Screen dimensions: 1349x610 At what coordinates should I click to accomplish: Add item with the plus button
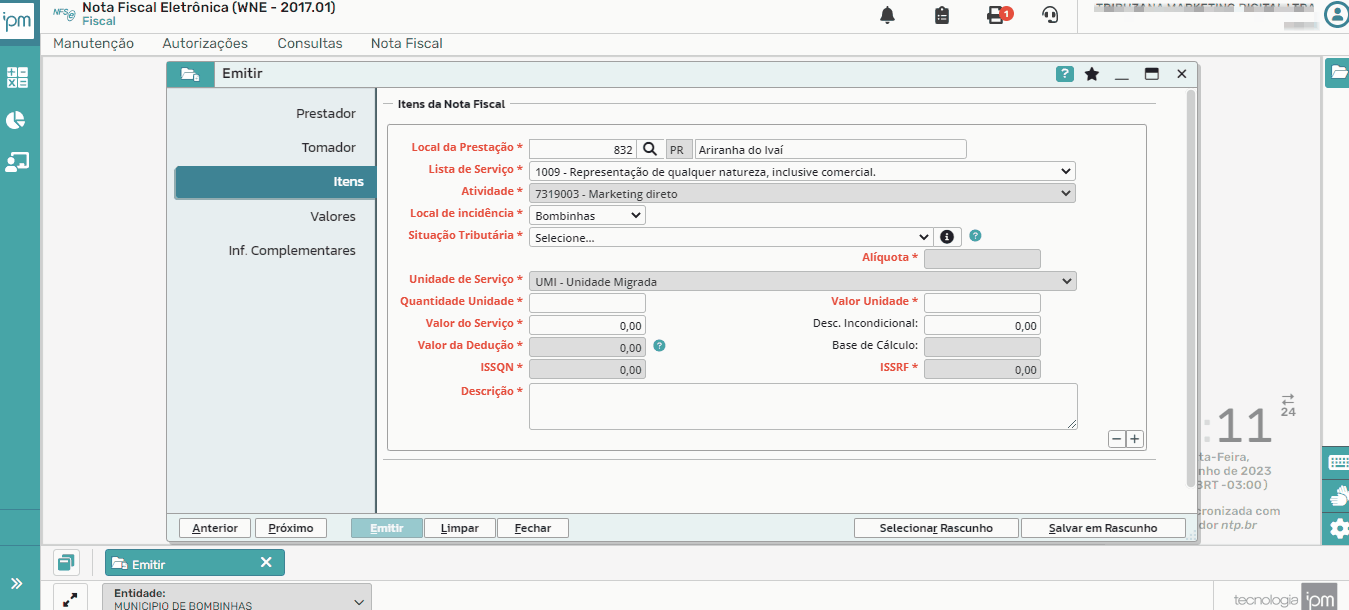click(x=1134, y=439)
